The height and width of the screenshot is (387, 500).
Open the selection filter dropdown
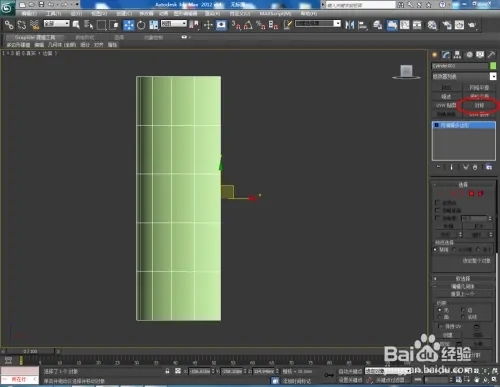pyautogui.click(x=56, y=23)
